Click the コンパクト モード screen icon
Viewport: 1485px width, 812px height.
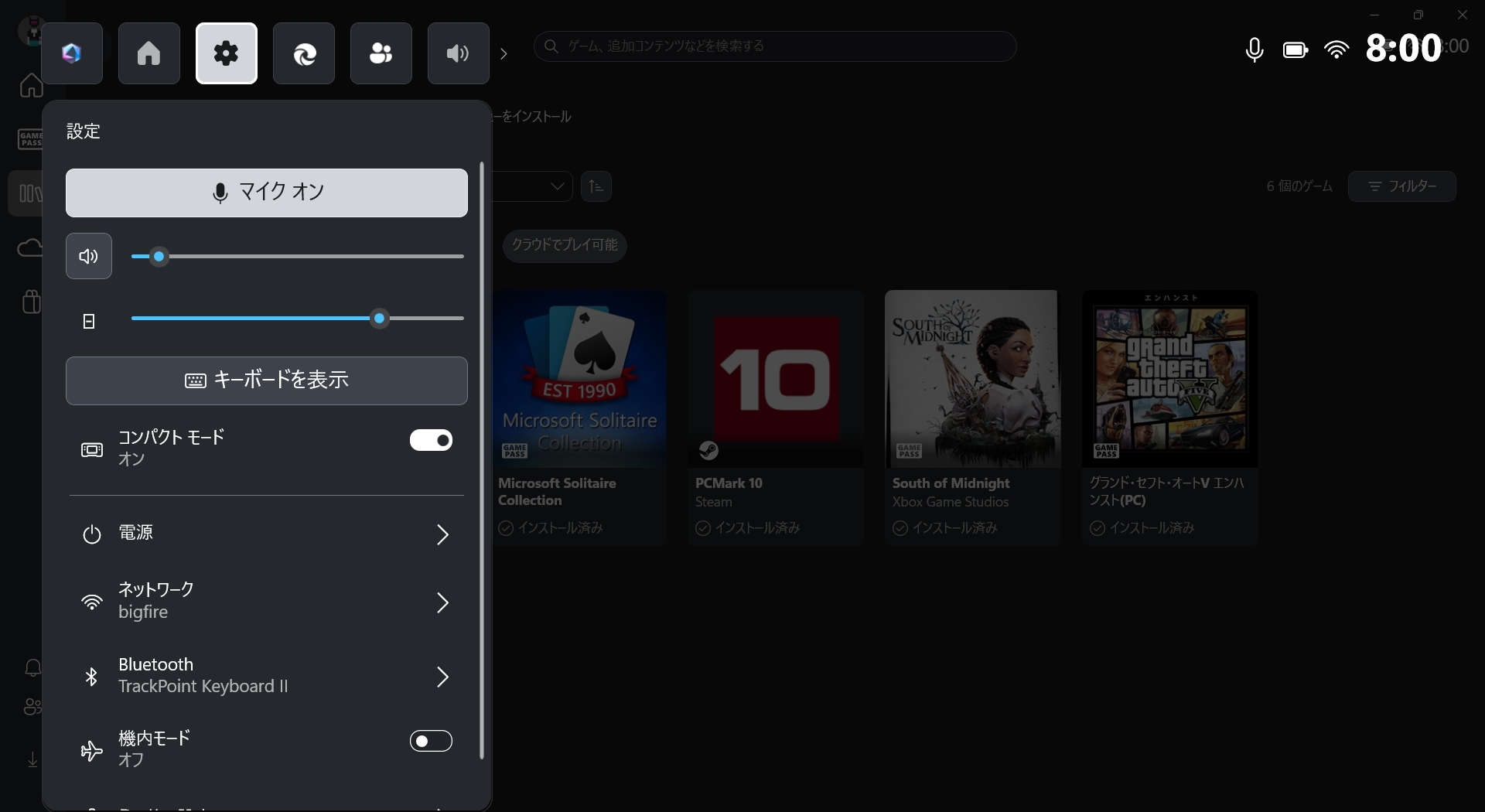pyautogui.click(x=92, y=449)
